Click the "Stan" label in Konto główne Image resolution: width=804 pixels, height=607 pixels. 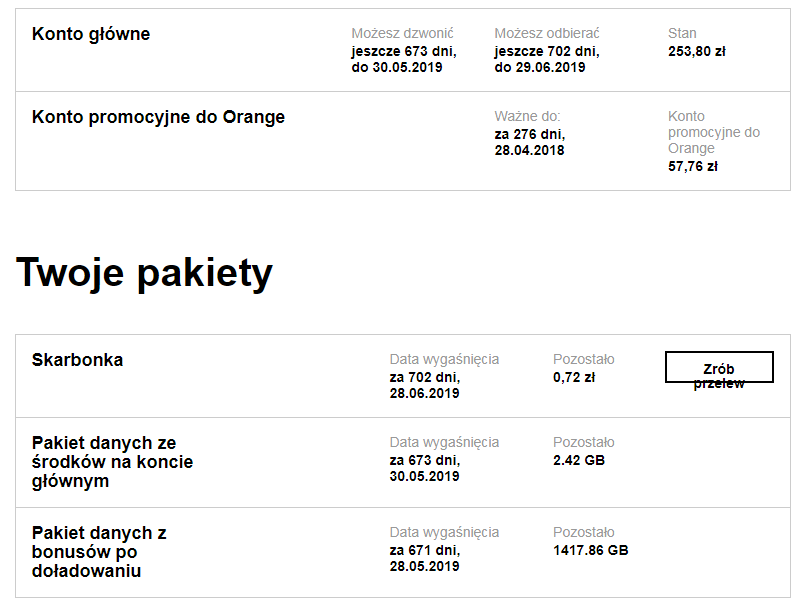[x=682, y=34]
